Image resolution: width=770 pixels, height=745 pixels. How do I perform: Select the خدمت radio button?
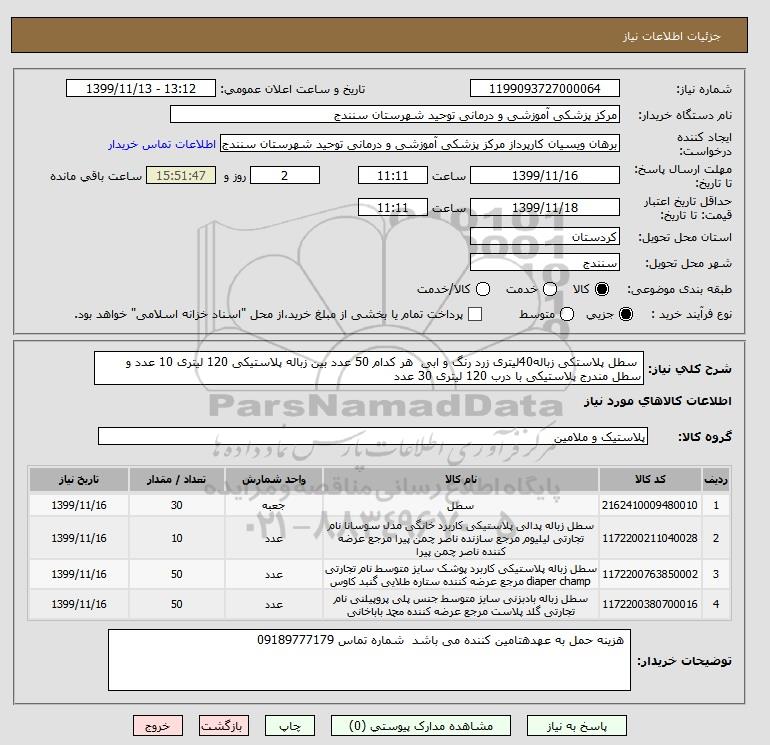(550, 289)
